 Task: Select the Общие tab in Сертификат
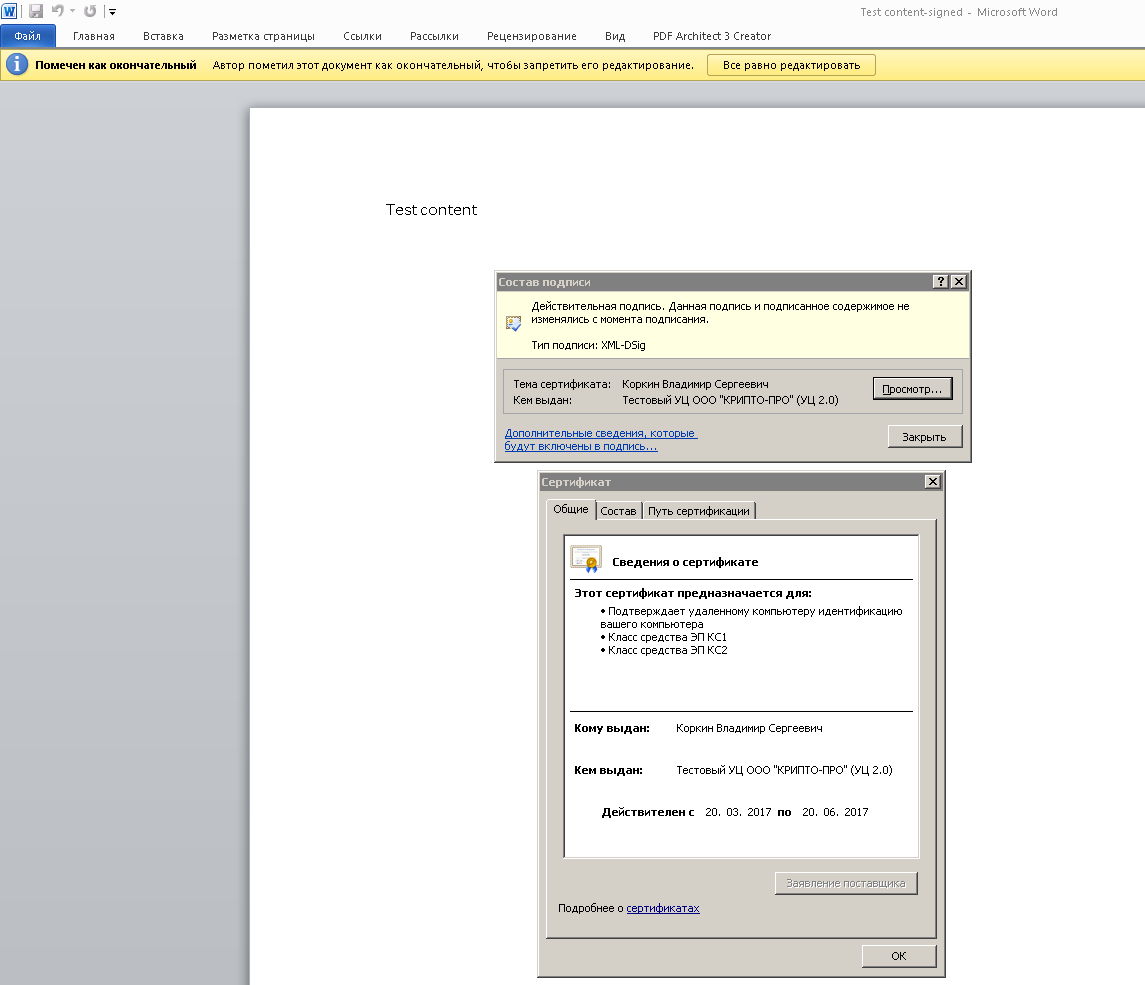pos(570,509)
